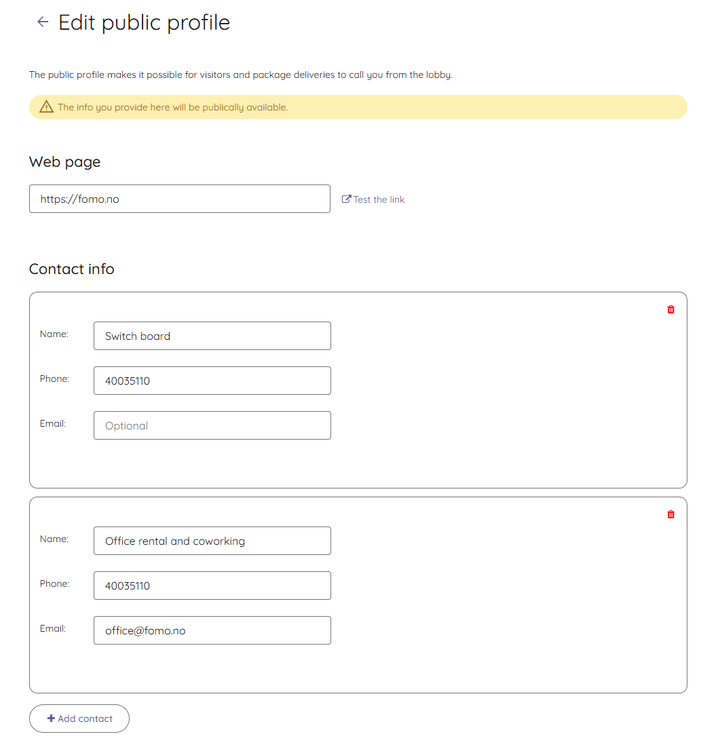Click the empty Email field marked Optional
This screenshot has width=720, height=751.
click(x=212, y=426)
